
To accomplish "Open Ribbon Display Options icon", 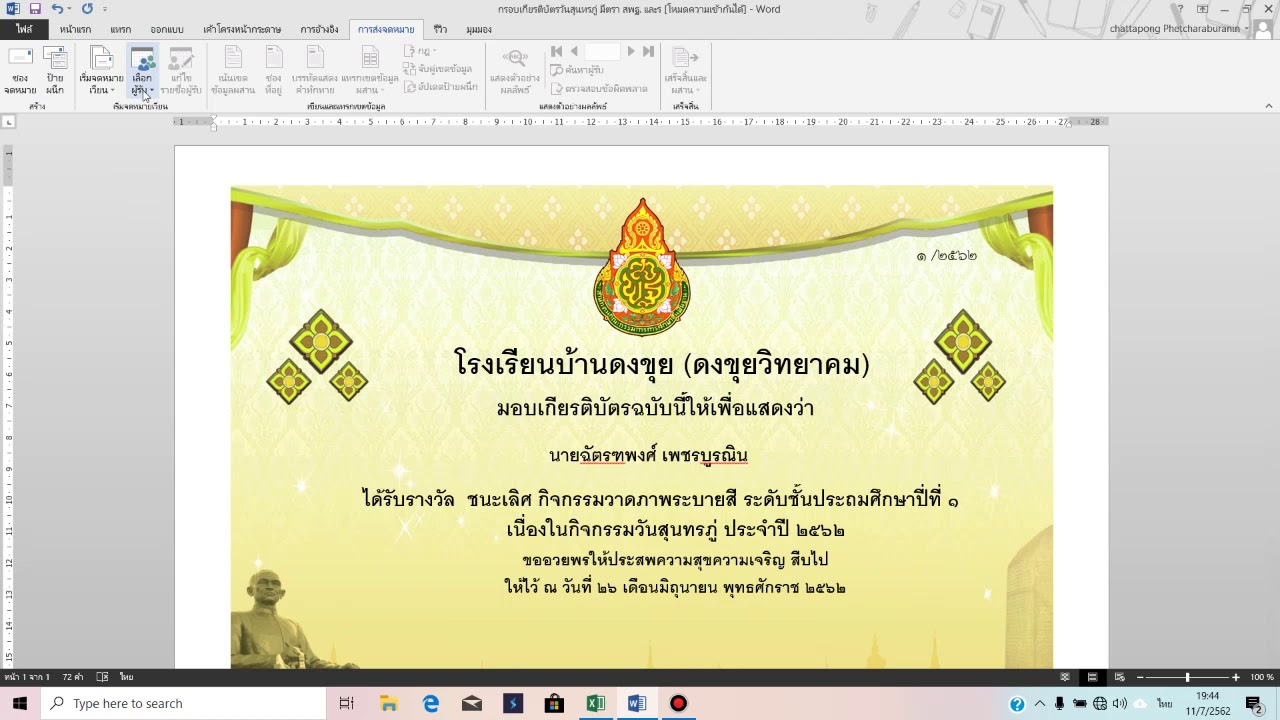I will point(1203,9).
